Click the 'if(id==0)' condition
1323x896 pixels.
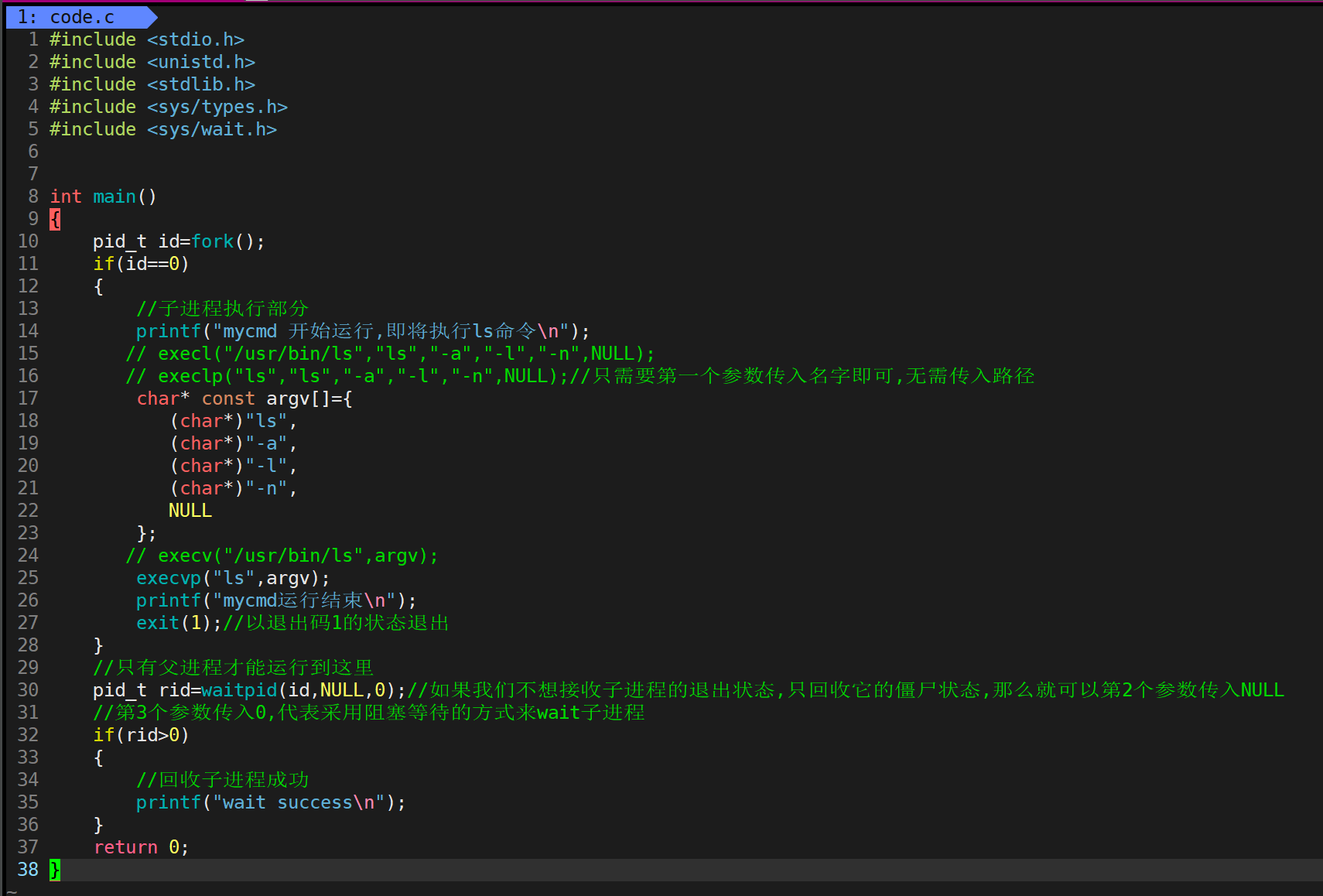point(141,264)
